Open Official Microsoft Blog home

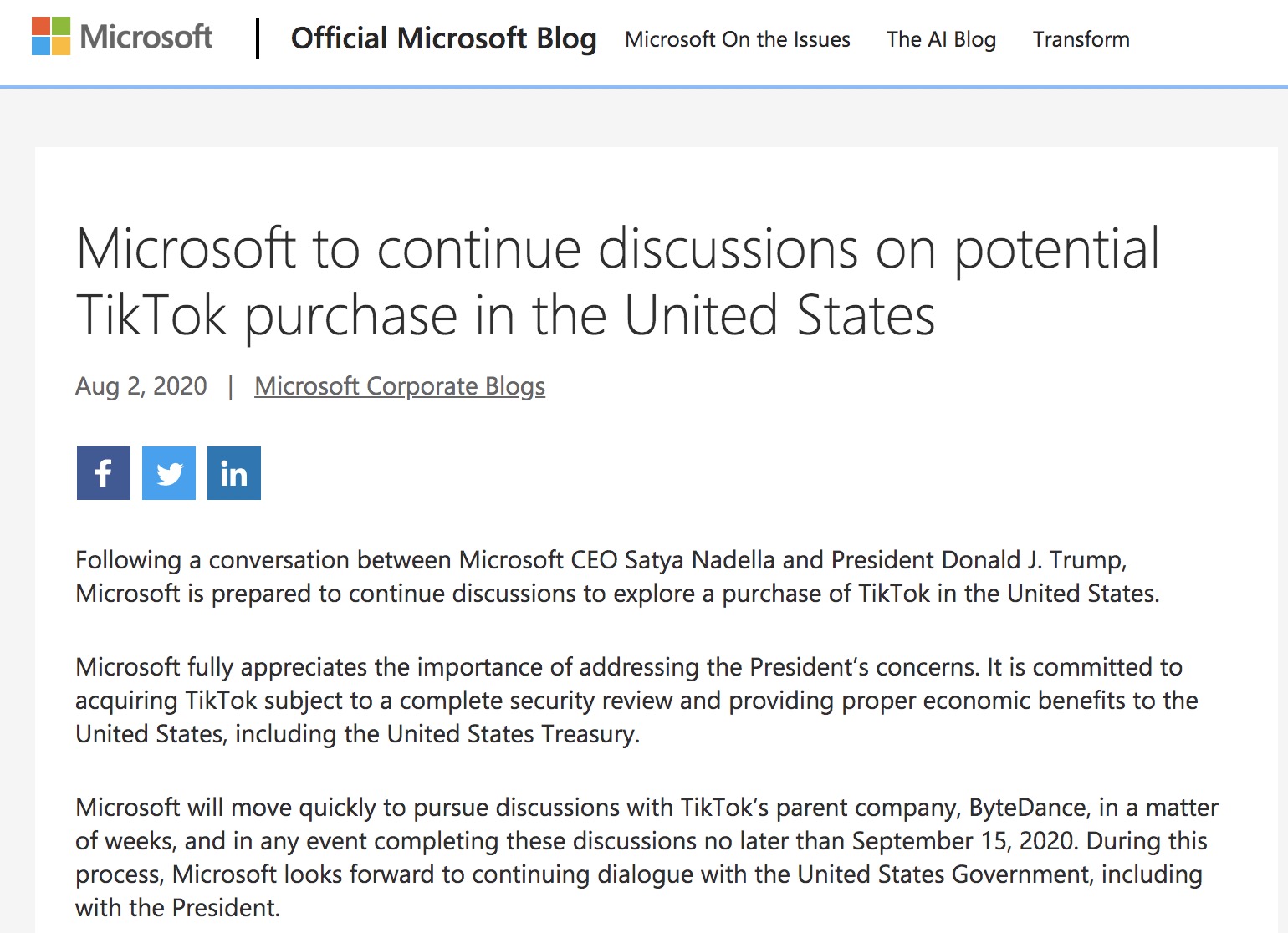click(x=443, y=38)
